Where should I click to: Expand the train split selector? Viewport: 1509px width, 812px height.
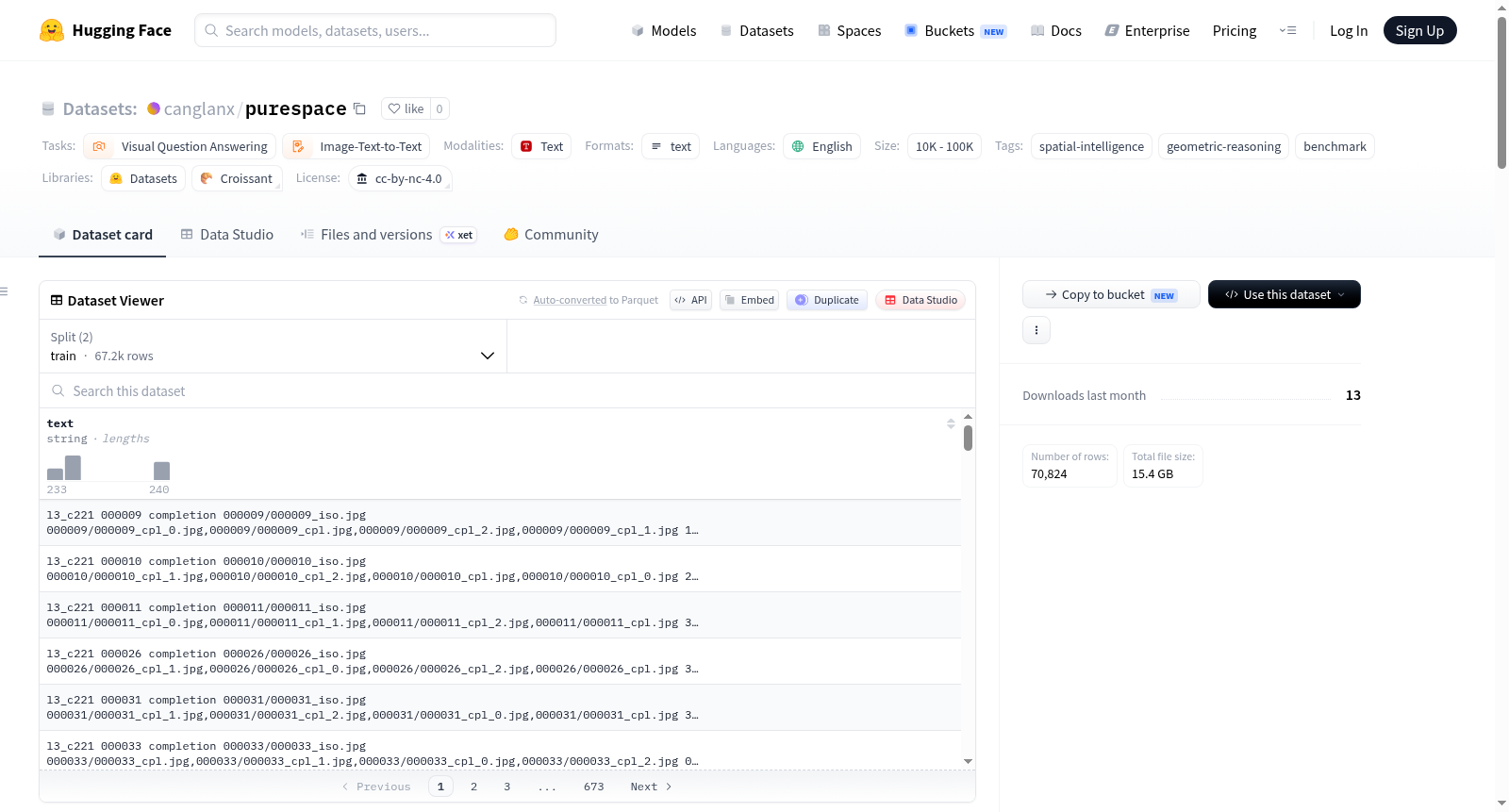point(273,346)
